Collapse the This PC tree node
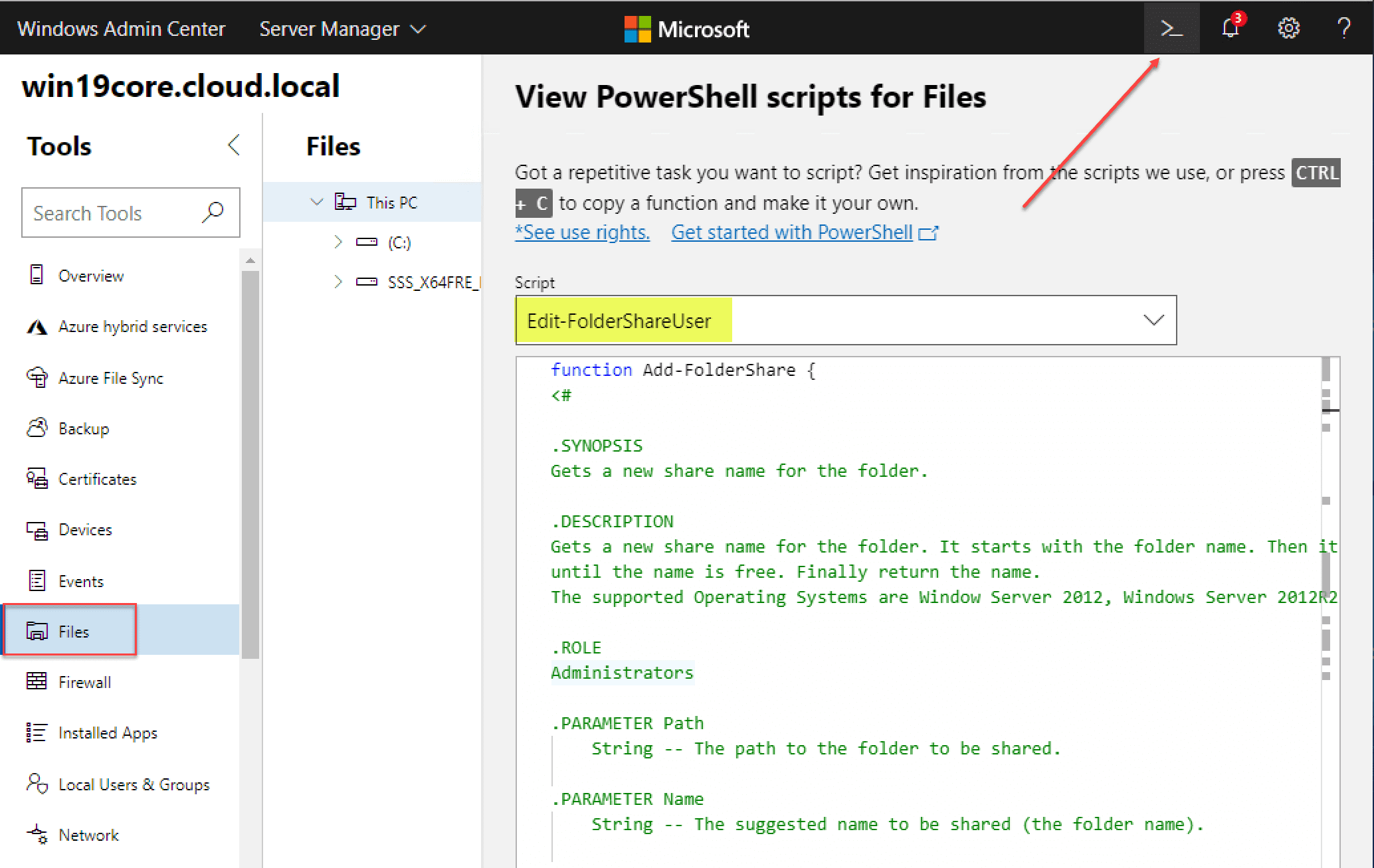Viewport: 1374px width, 868px height. pyautogui.click(x=317, y=202)
